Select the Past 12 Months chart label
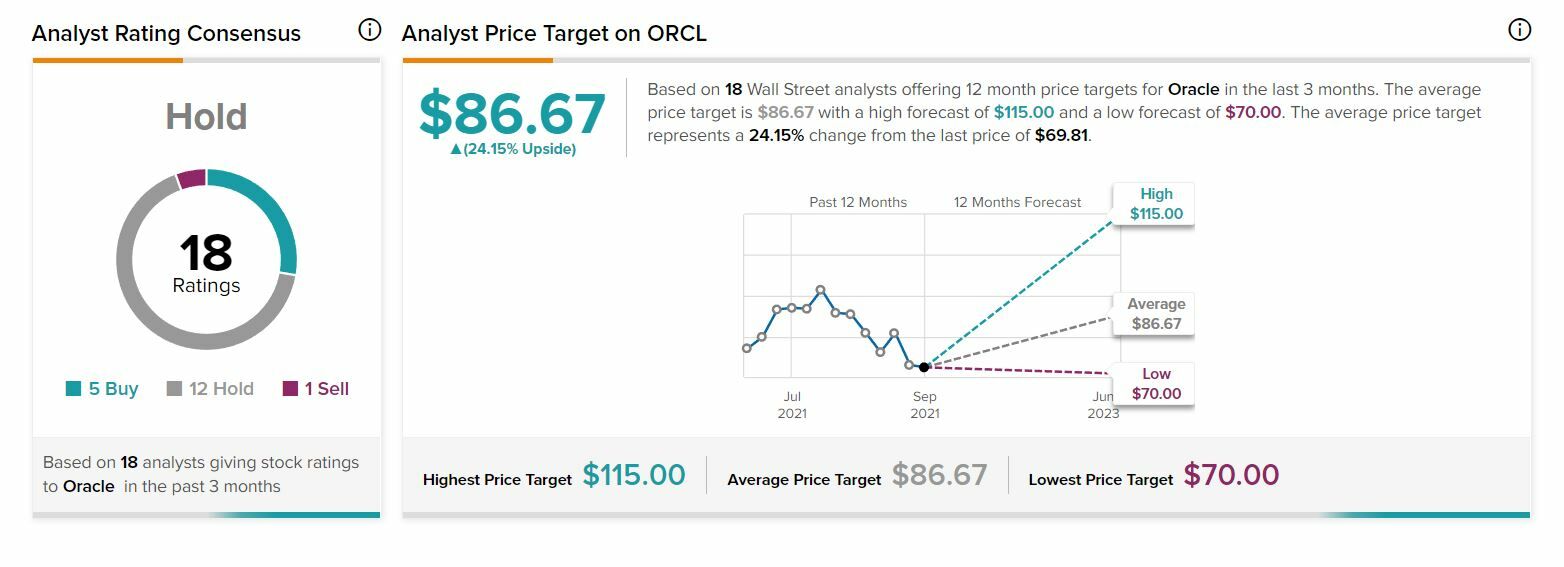The height and width of the screenshot is (567, 1564). click(858, 202)
